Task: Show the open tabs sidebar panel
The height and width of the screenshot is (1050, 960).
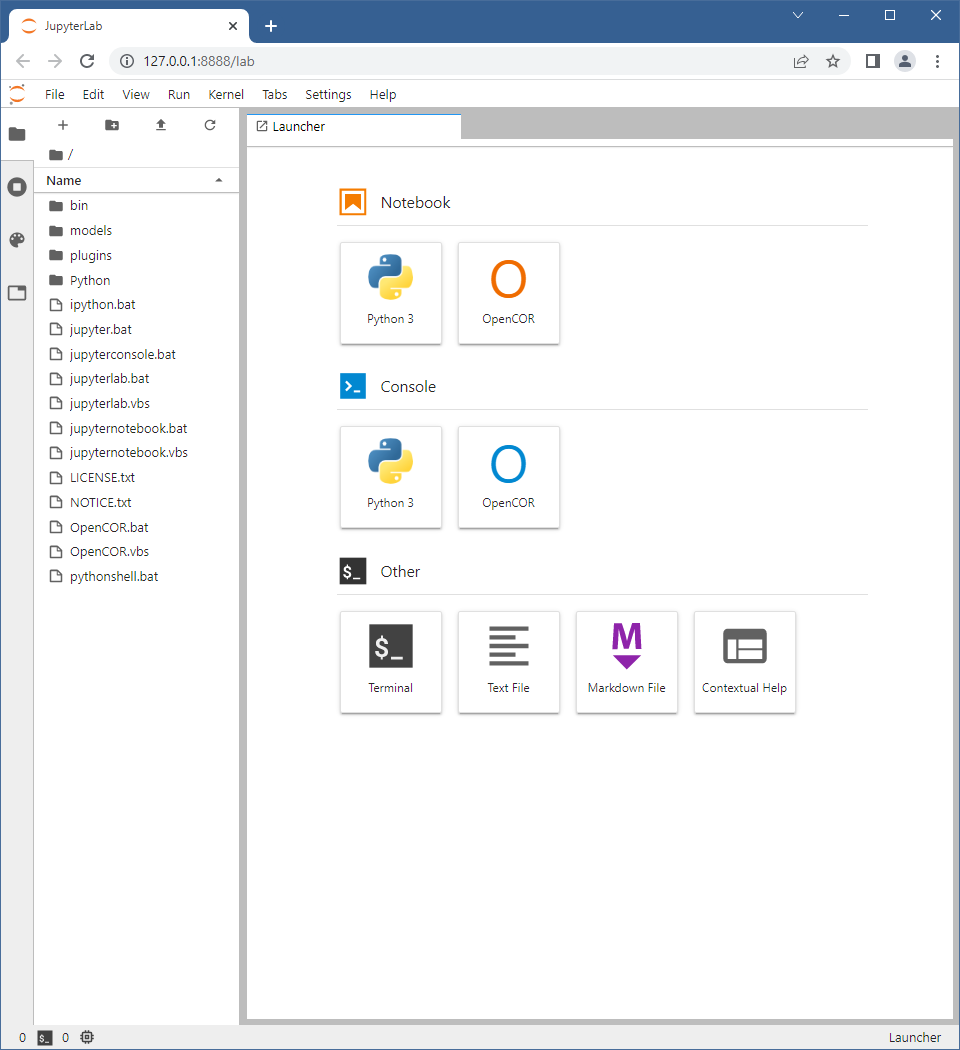Action: (x=17, y=293)
